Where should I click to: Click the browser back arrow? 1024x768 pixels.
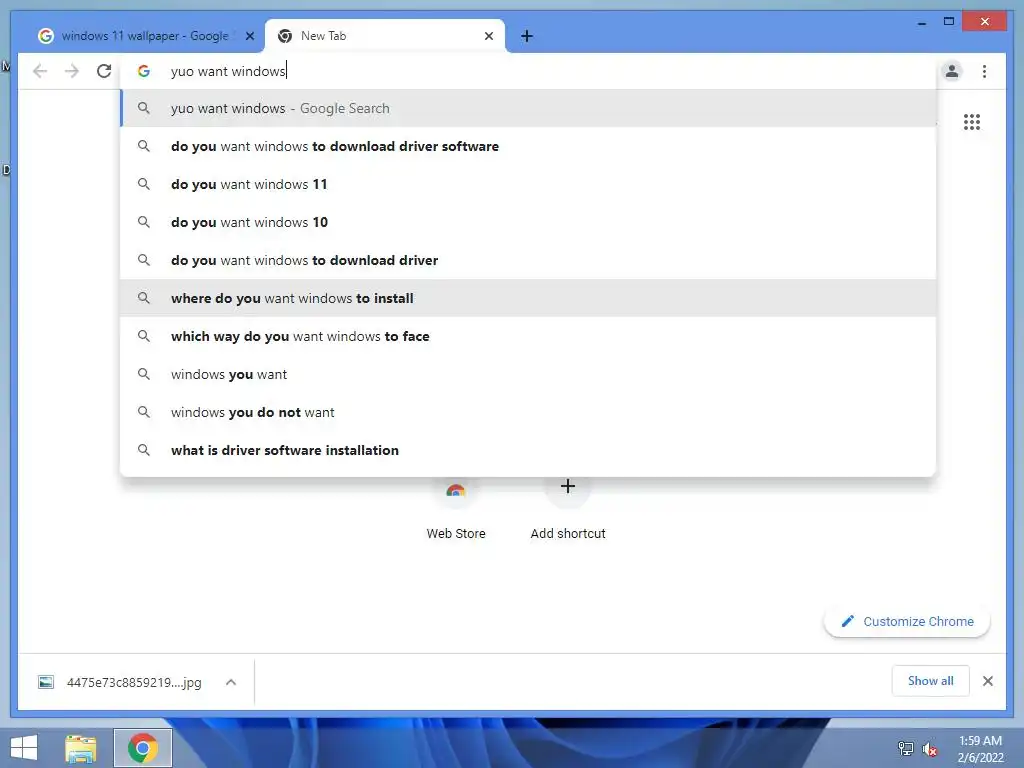pyautogui.click(x=40, y=71)
